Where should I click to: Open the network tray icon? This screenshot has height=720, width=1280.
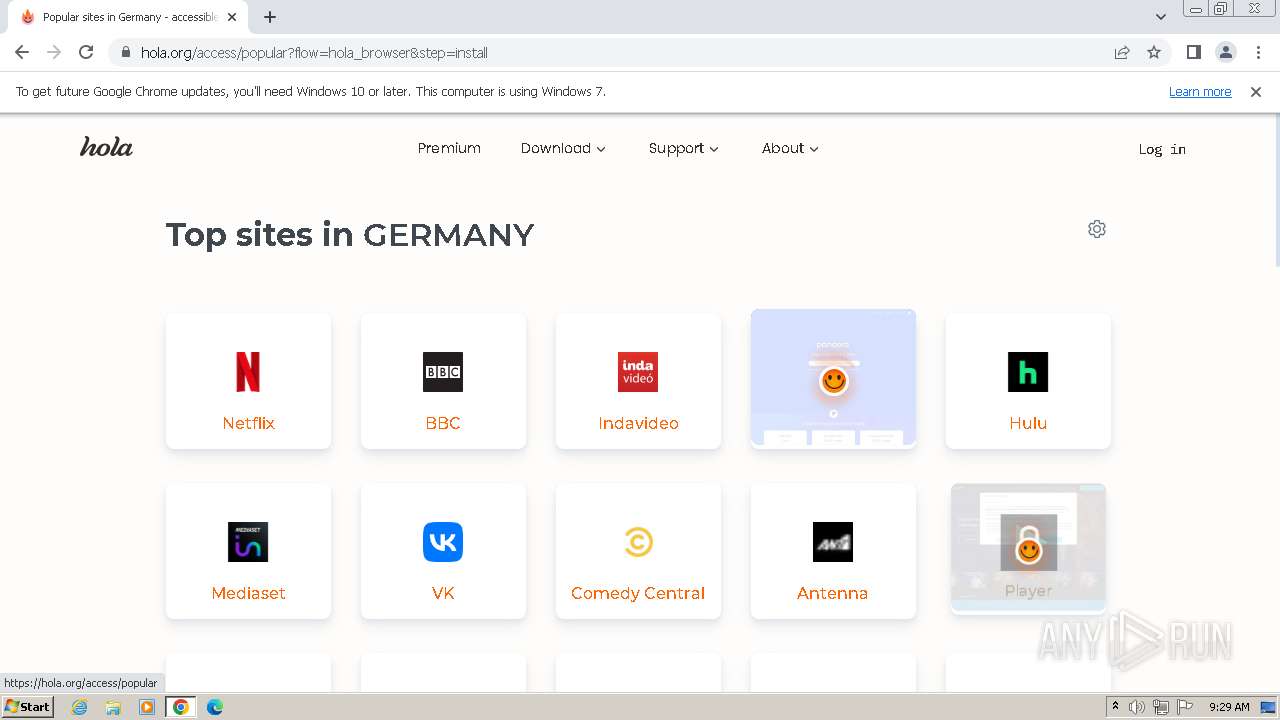[1161, 707]
